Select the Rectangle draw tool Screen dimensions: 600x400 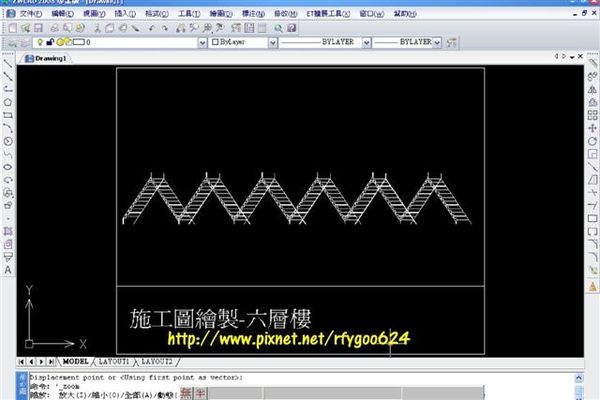[x=8, y=115]
